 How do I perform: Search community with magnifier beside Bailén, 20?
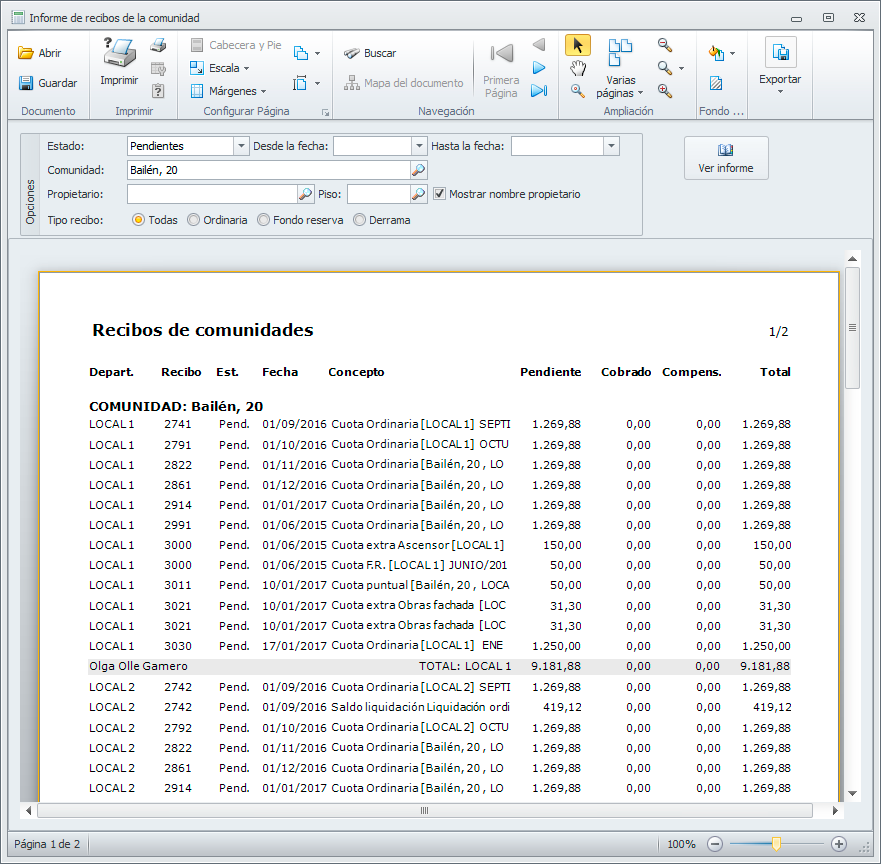(419, 170)
